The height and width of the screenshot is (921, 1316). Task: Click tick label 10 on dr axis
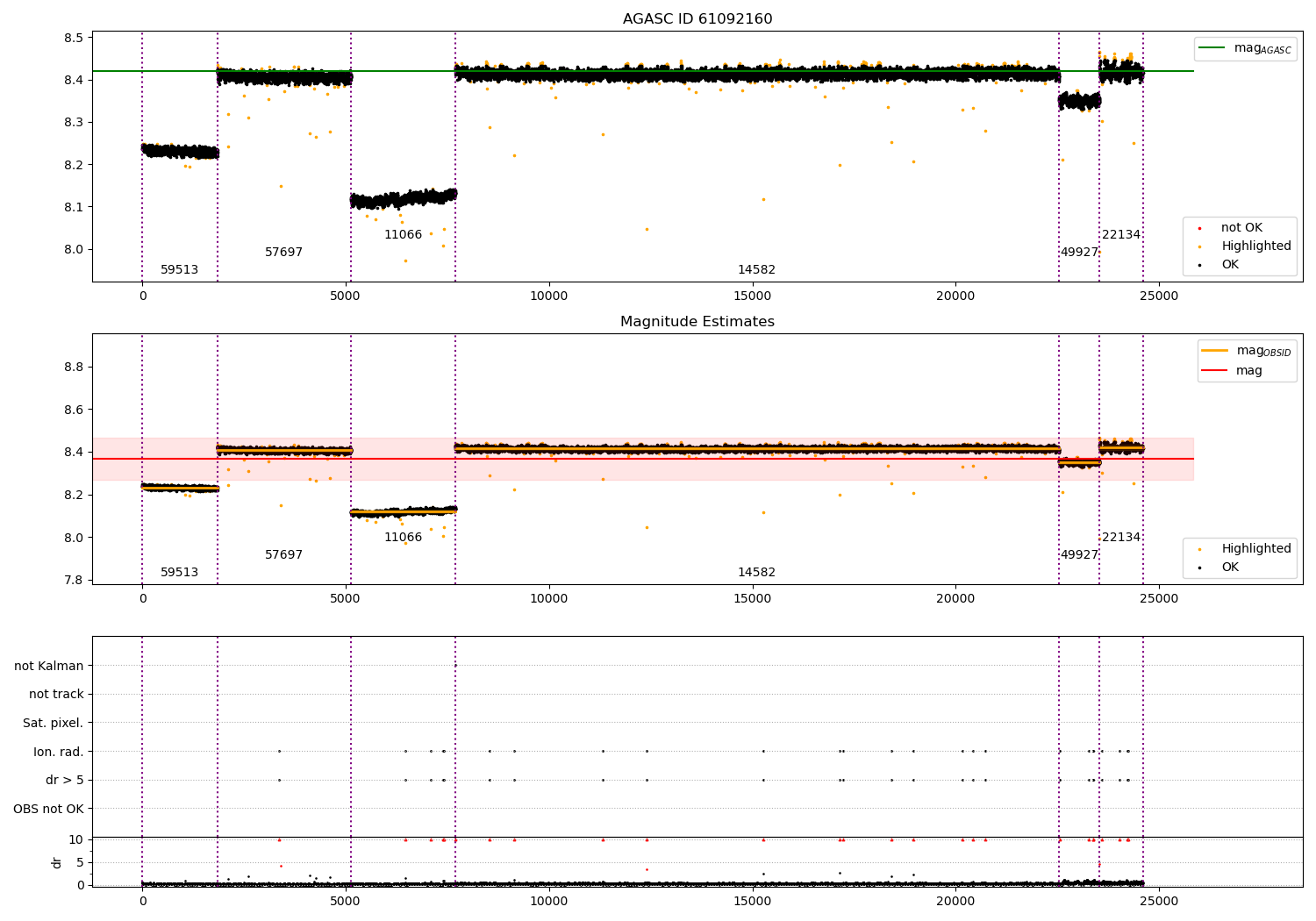(x=76, y=840)
